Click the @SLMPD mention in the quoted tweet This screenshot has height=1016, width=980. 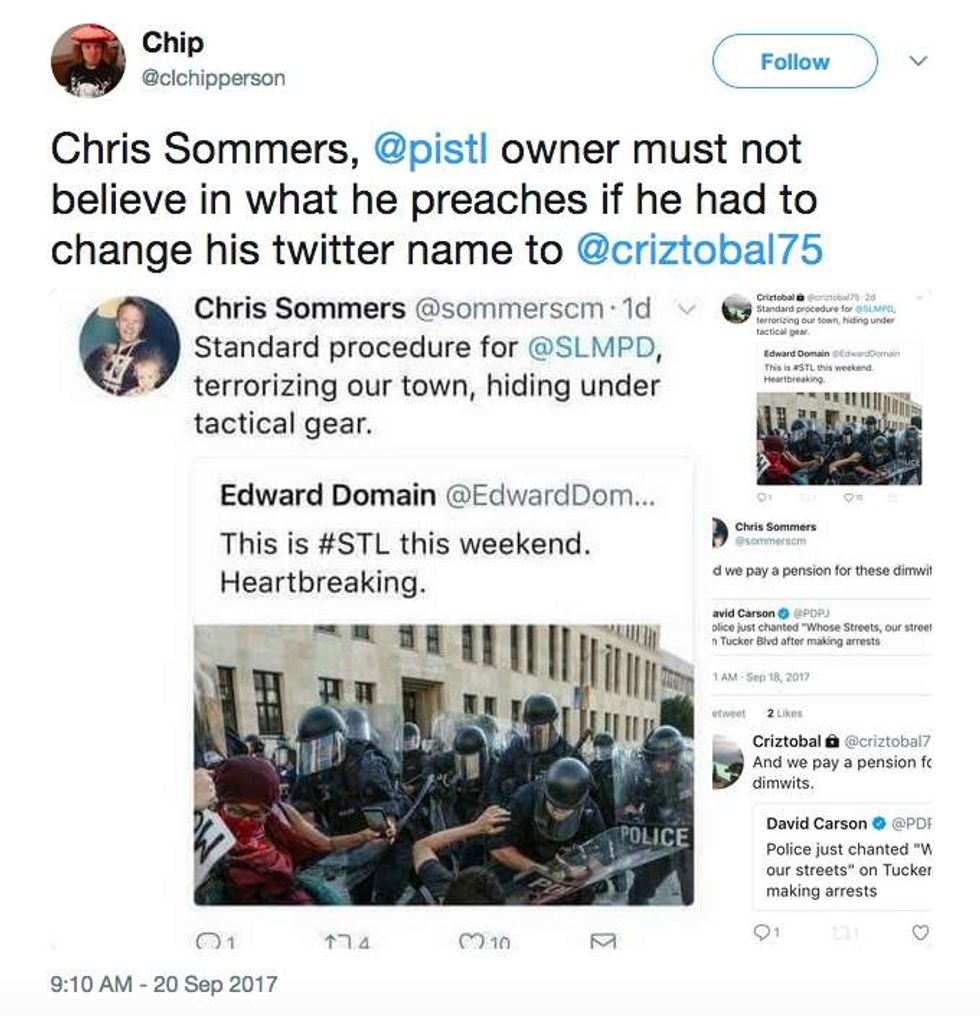(x=584, y=349)
